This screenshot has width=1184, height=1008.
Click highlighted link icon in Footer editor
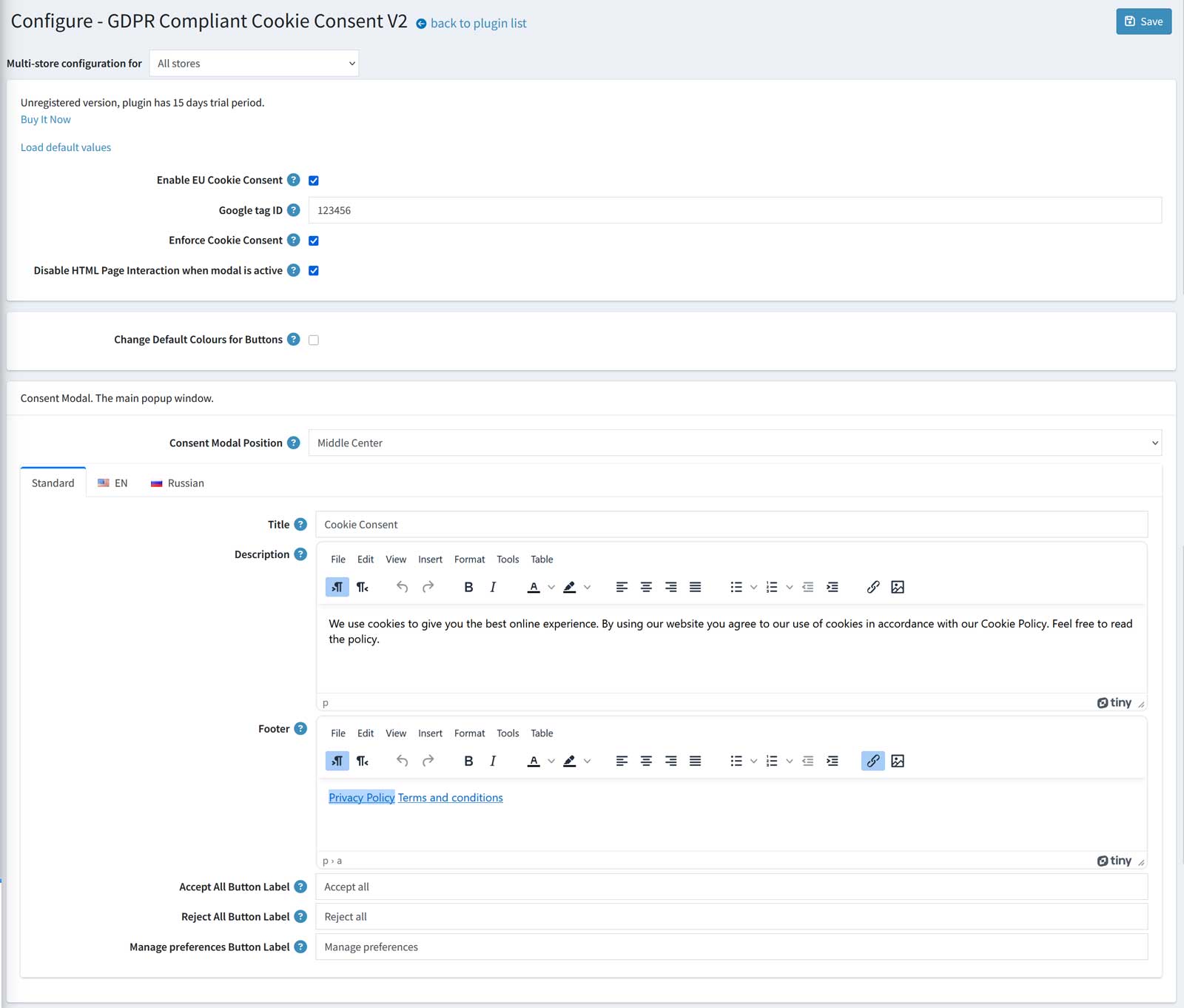[x=873, y=761]
